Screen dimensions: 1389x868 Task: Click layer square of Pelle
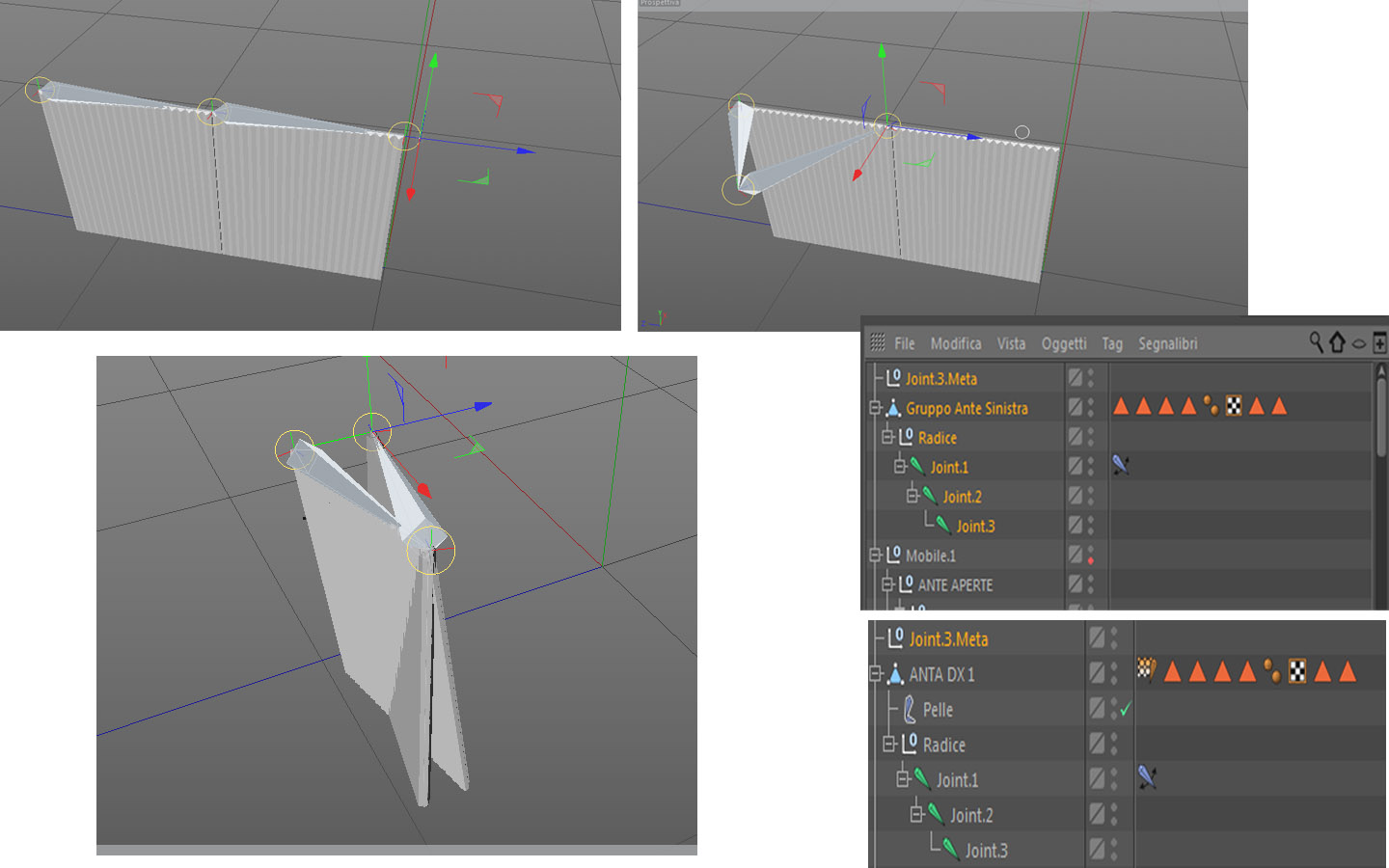pyautogui.click(x=1097, y=708)
